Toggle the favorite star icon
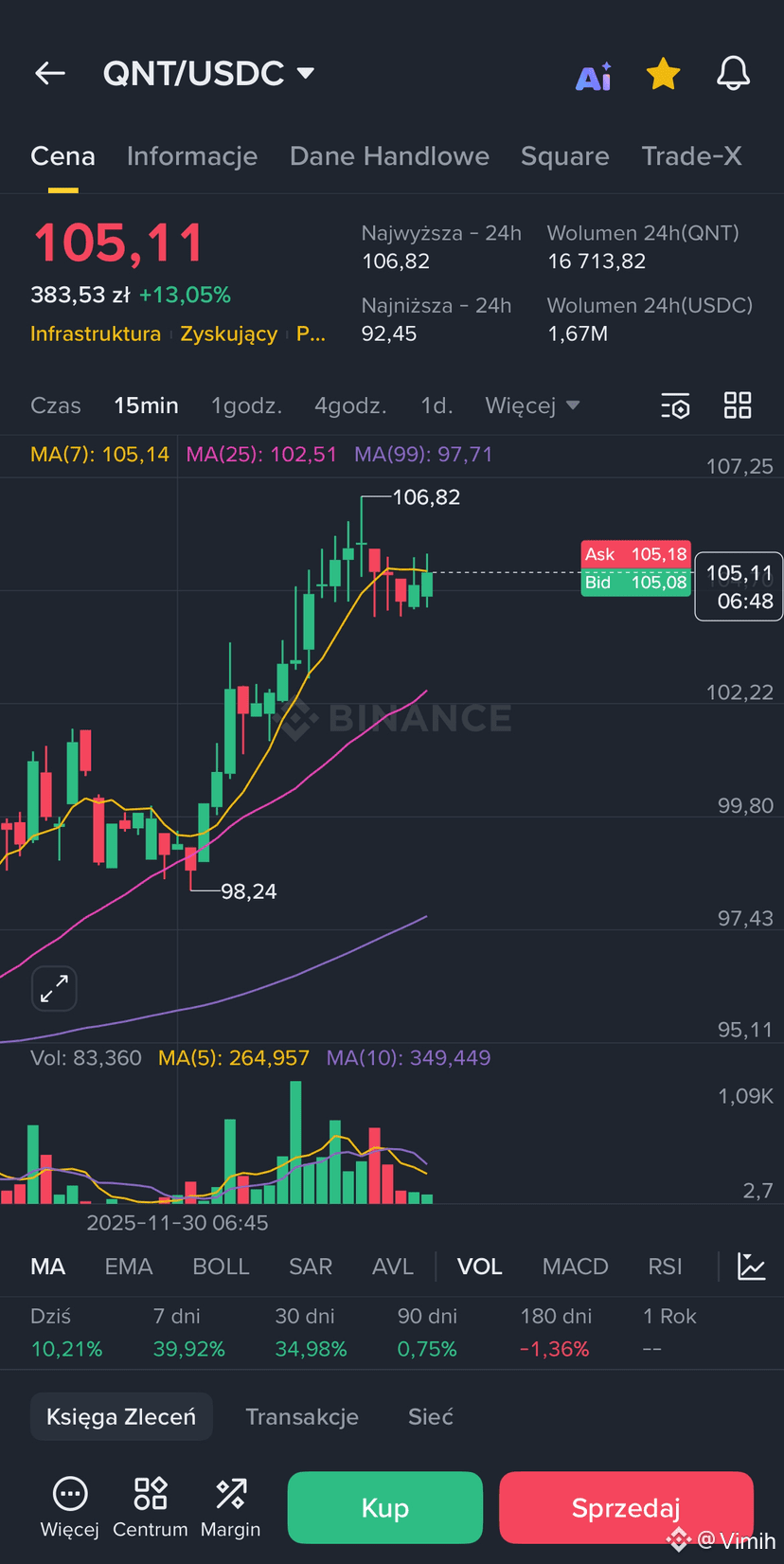The height and width of the screenshot is (1564, 784). click(x=663, y=73)
